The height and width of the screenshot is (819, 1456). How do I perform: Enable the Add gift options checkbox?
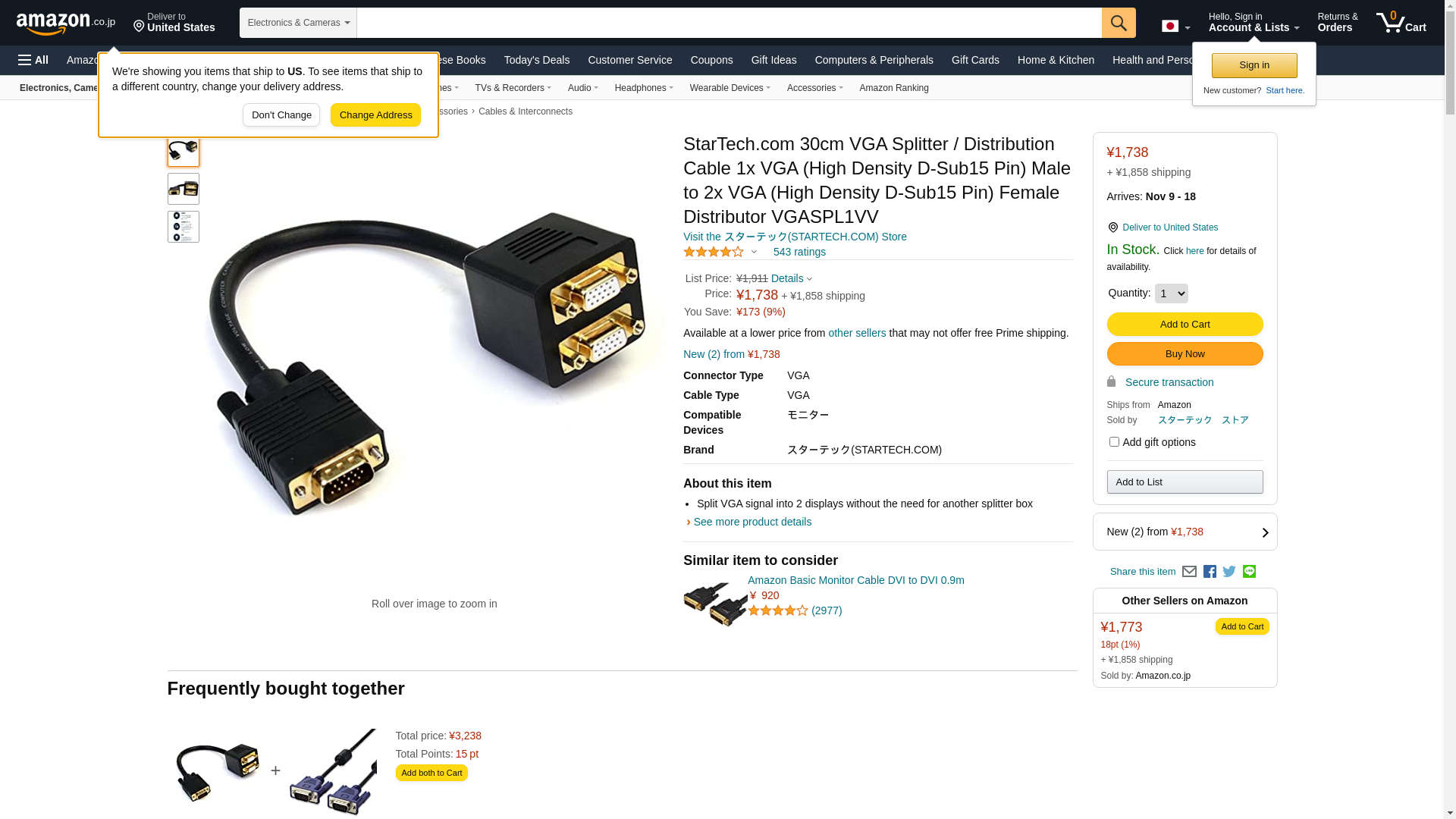(1114, 441)
